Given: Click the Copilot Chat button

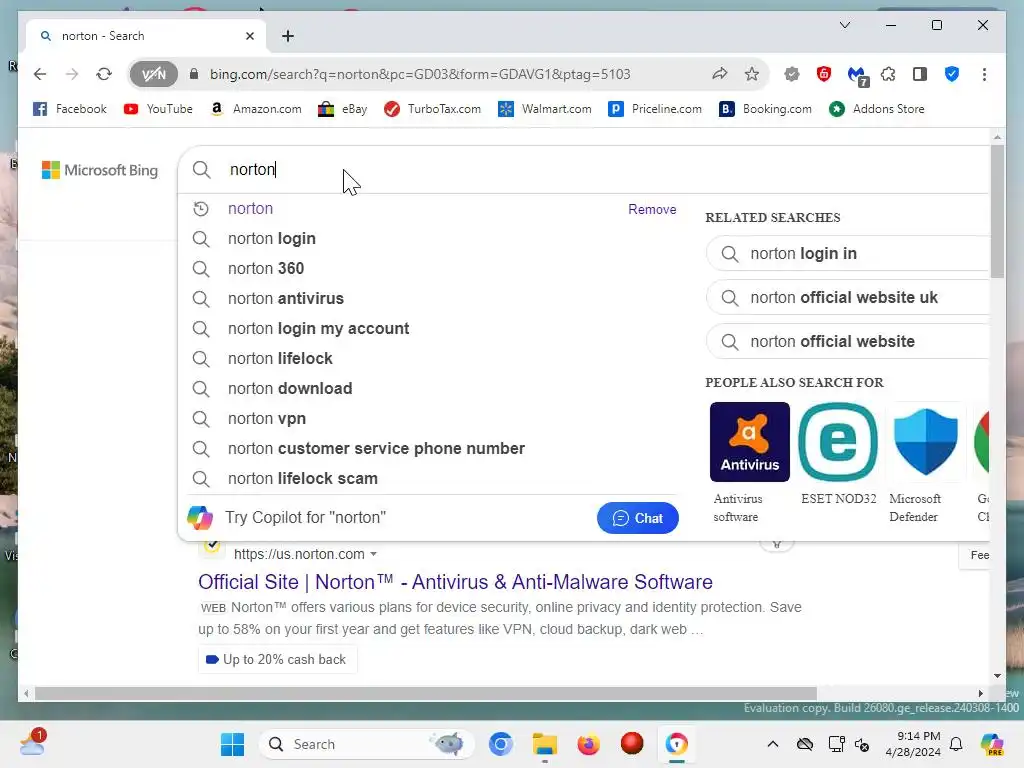Looking at the screenshot, I should coord(637,518).
